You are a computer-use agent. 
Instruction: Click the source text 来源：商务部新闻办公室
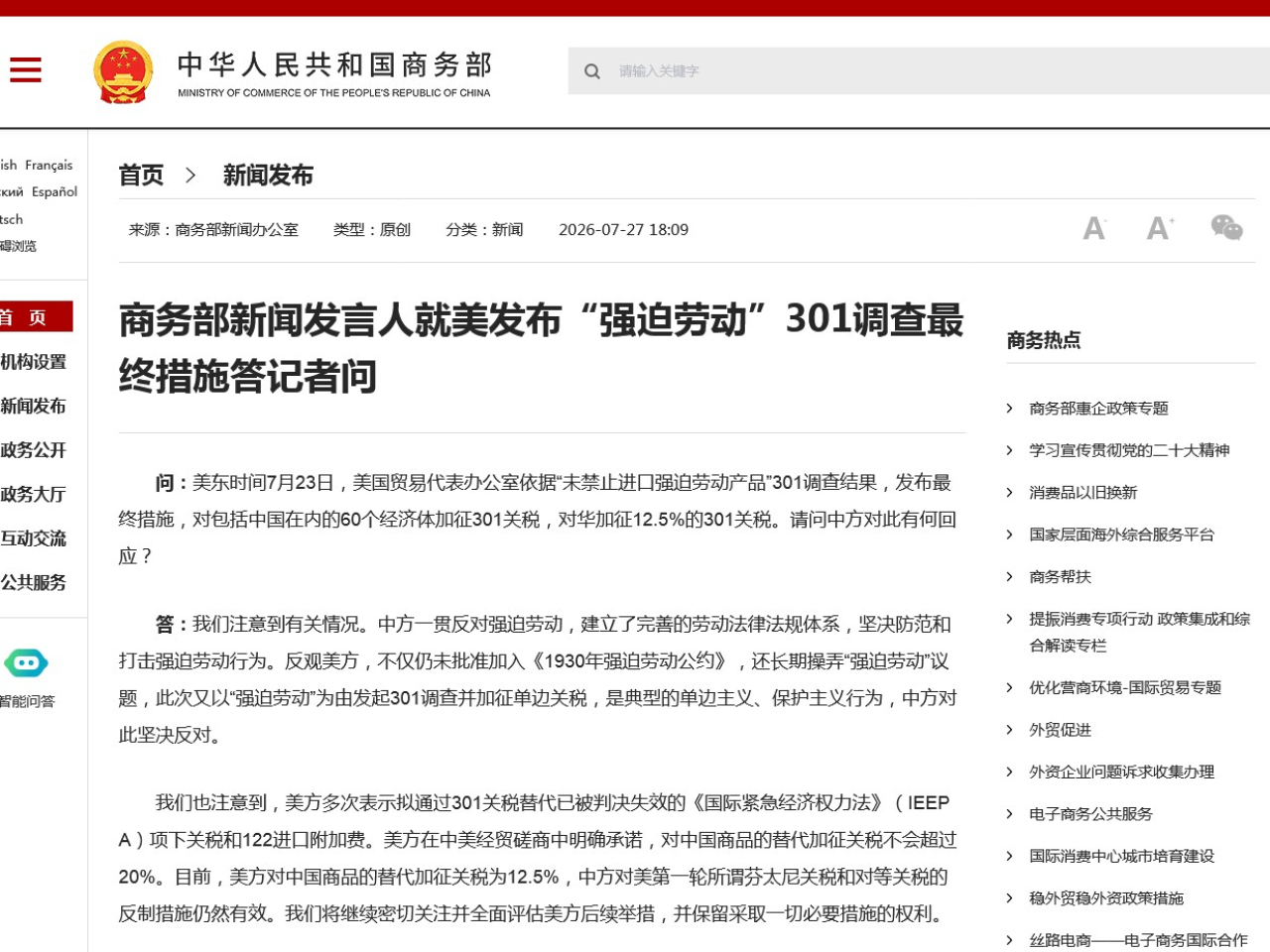point(213,230)
